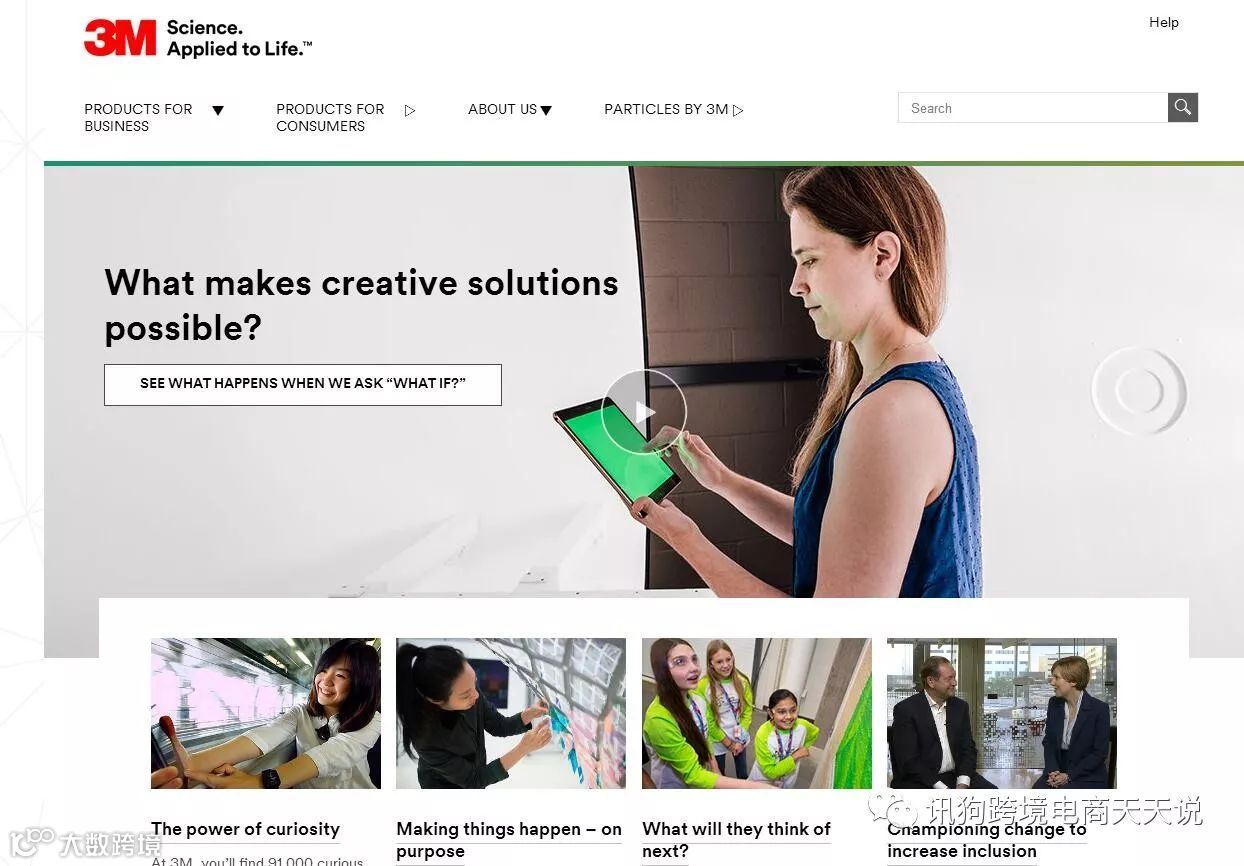1244x866 pixels.
Task: Open Making things happen on purpose link
Action: click(x=509, y=840)
